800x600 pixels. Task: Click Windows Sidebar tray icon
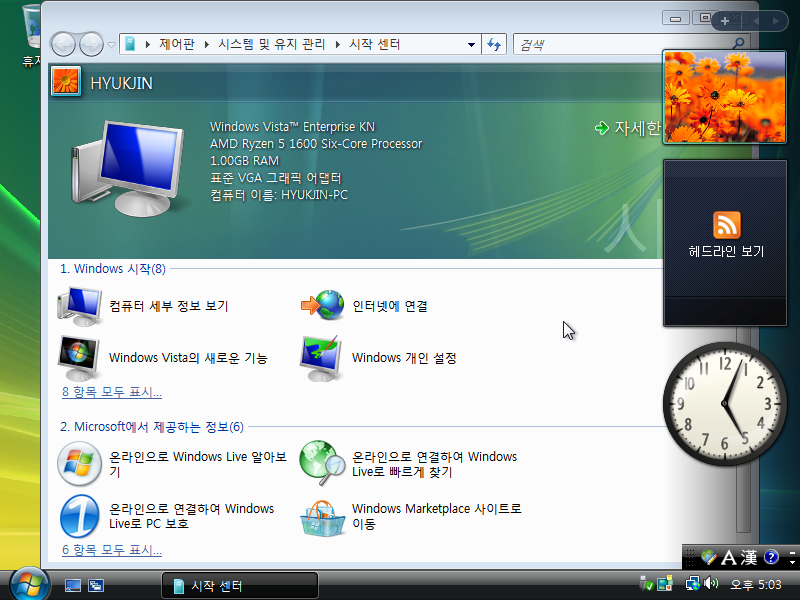[665, 583]
